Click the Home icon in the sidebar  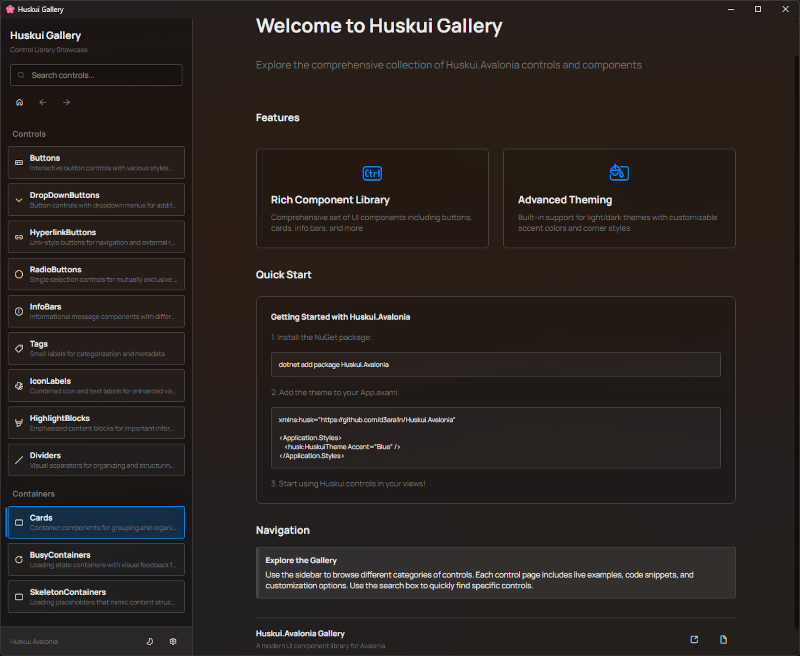19,102
